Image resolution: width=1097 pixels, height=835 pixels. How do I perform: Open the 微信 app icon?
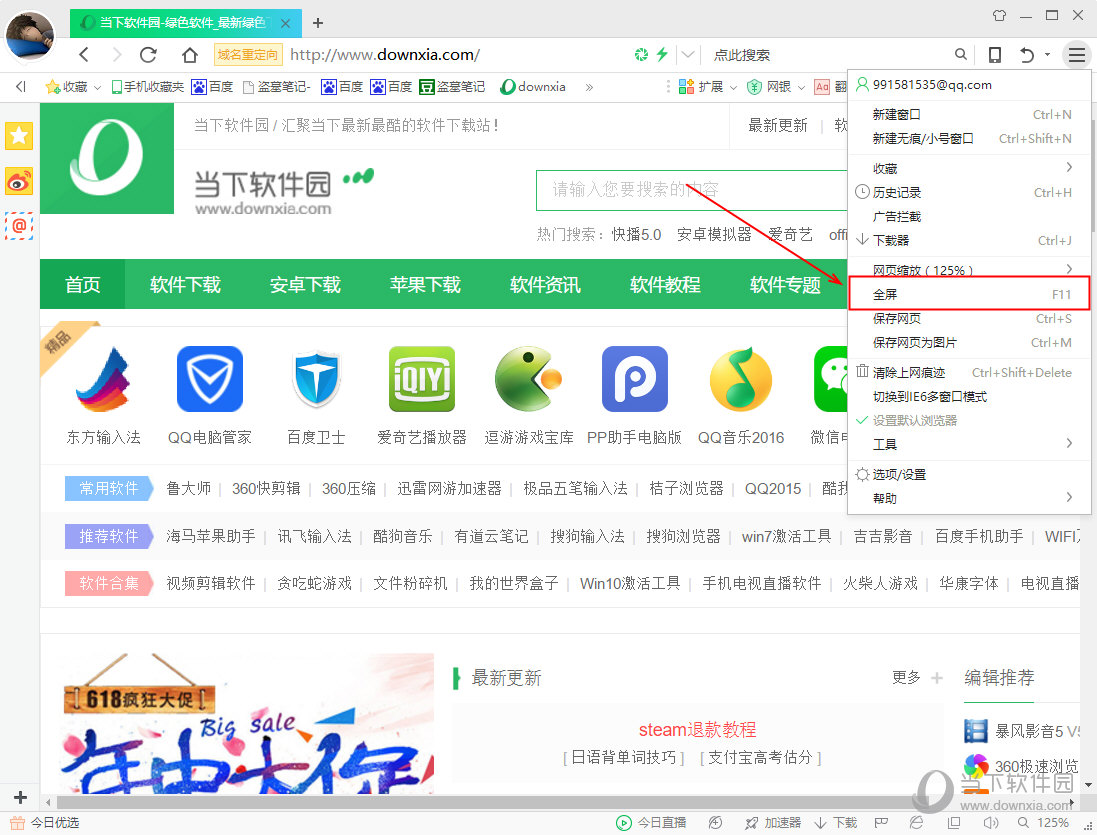pyautogui.click(x=833, y=378)
